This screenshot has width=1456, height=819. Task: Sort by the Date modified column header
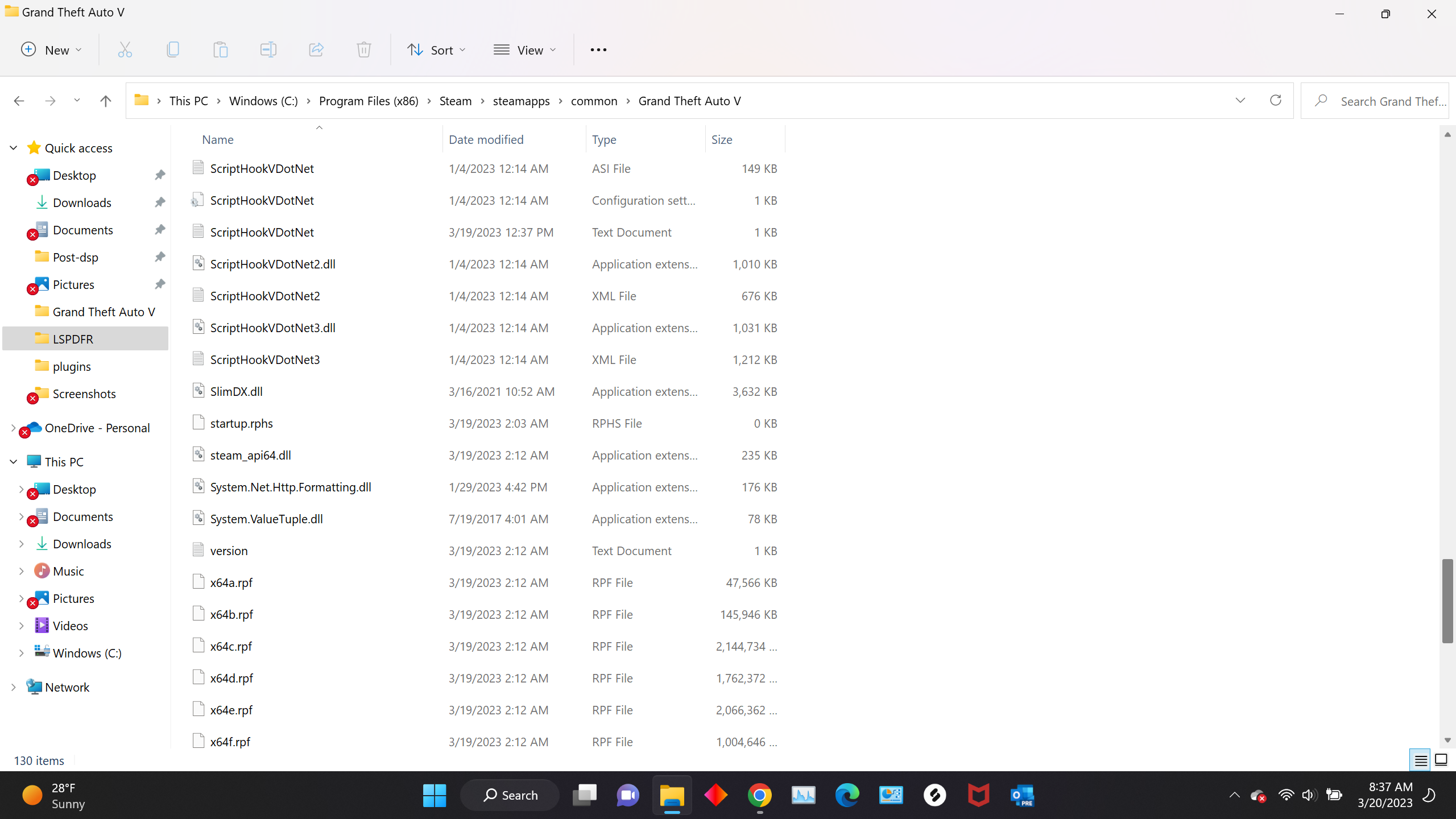(486, 139)
